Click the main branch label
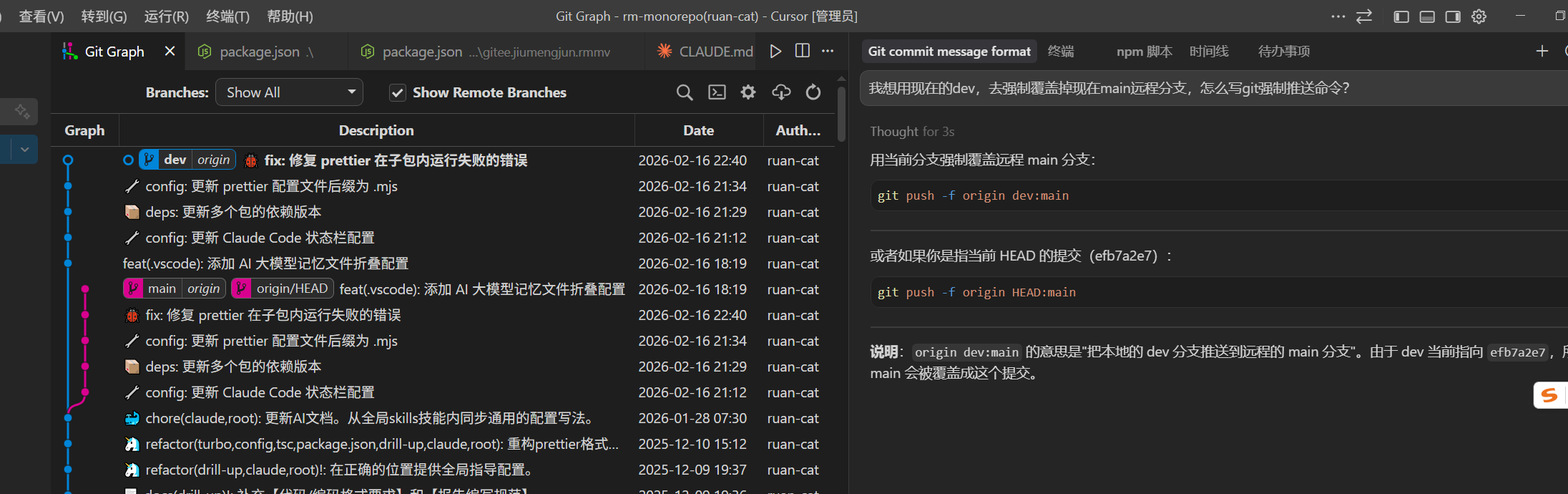This screenshot has width=1568, height=494. point(162,289)
